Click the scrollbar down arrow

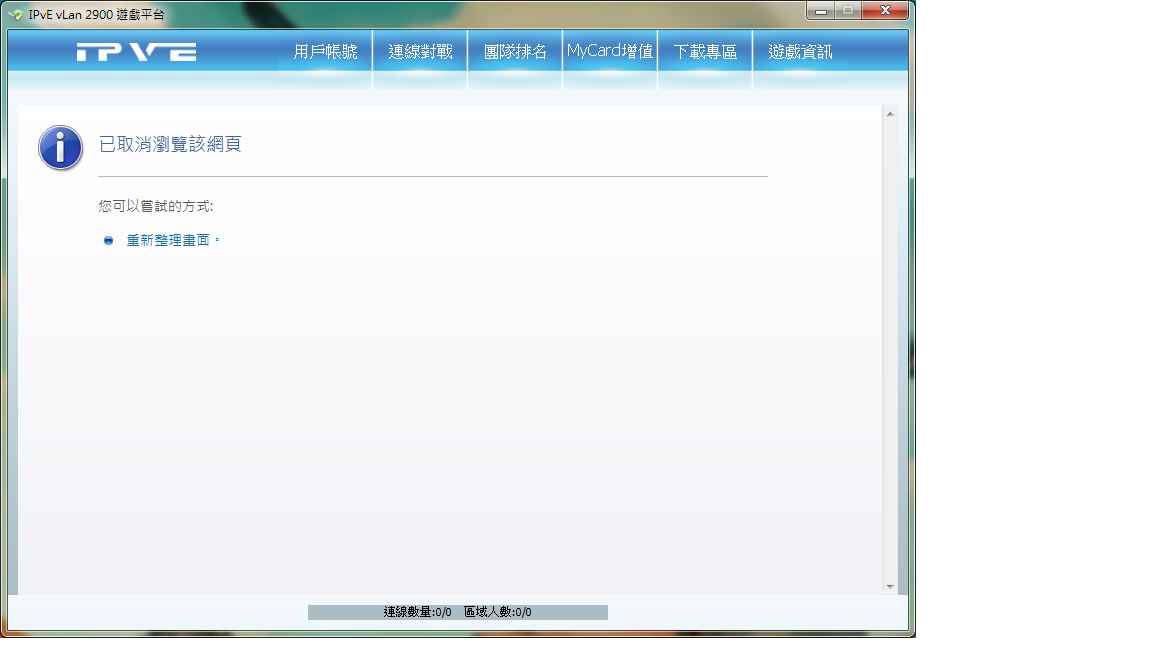890,586
